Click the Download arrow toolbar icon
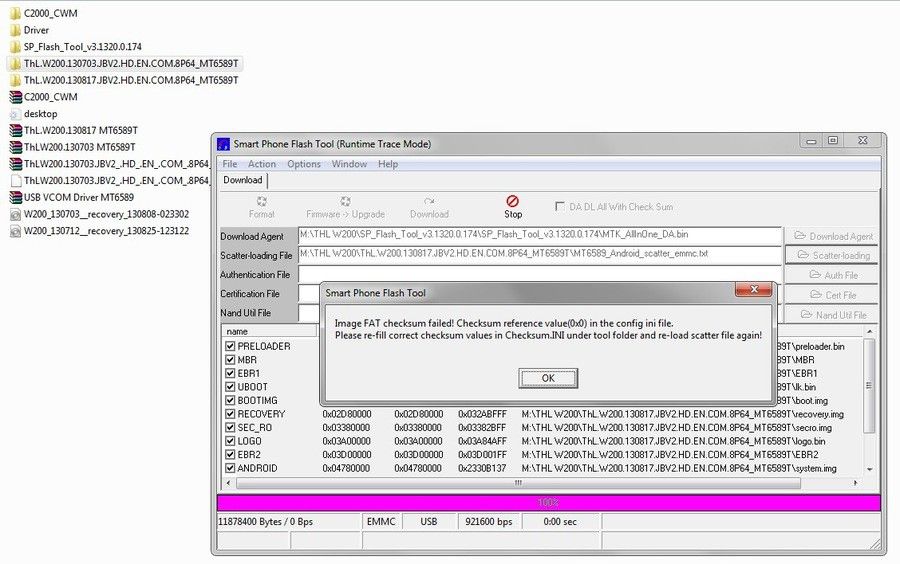 pos(429,201)
